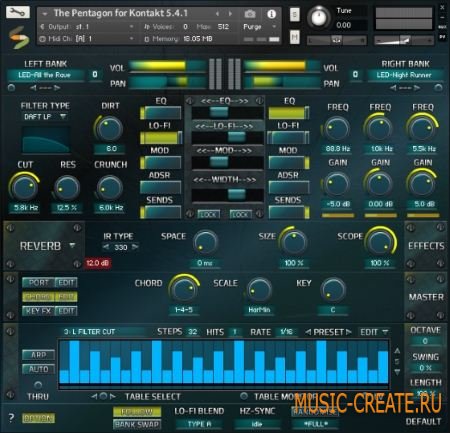Screen dimensions: 450x433
Task: Click the M mute button
Action: pos(295,36)
